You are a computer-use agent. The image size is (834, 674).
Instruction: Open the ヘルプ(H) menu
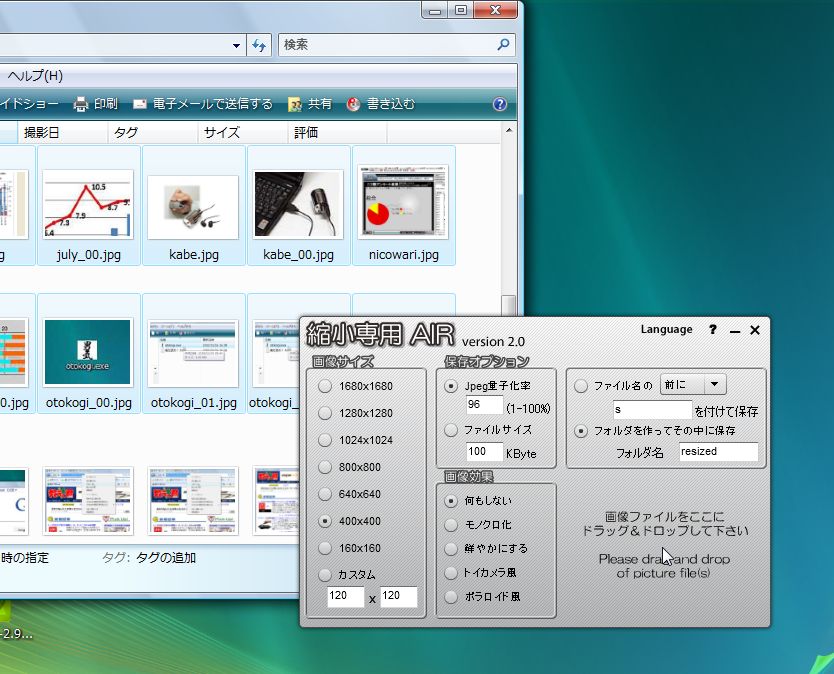tap(35, 76)
